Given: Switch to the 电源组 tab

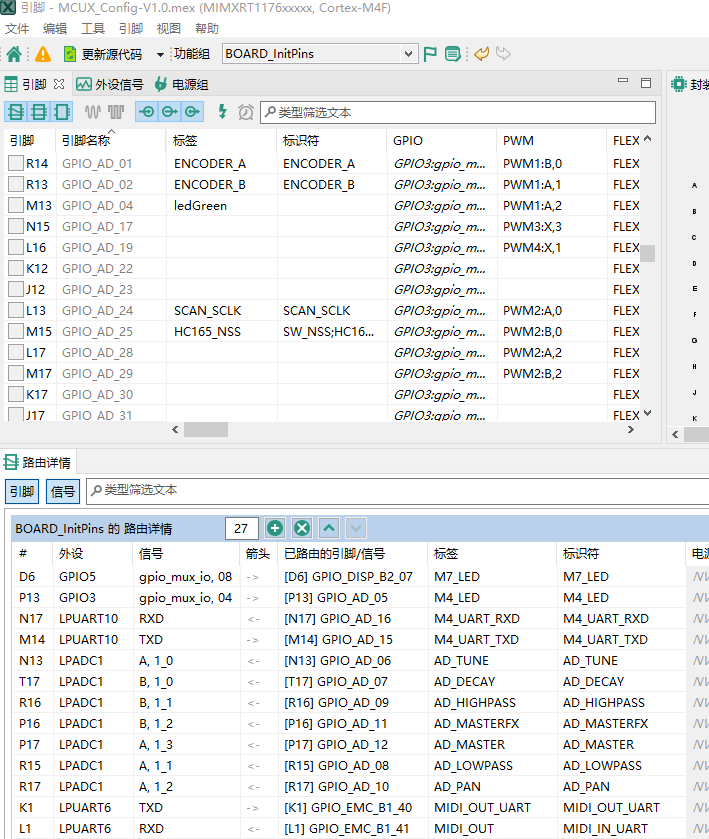Looking at the screenshot, I should pyautogui.click(x=182, y=85).
